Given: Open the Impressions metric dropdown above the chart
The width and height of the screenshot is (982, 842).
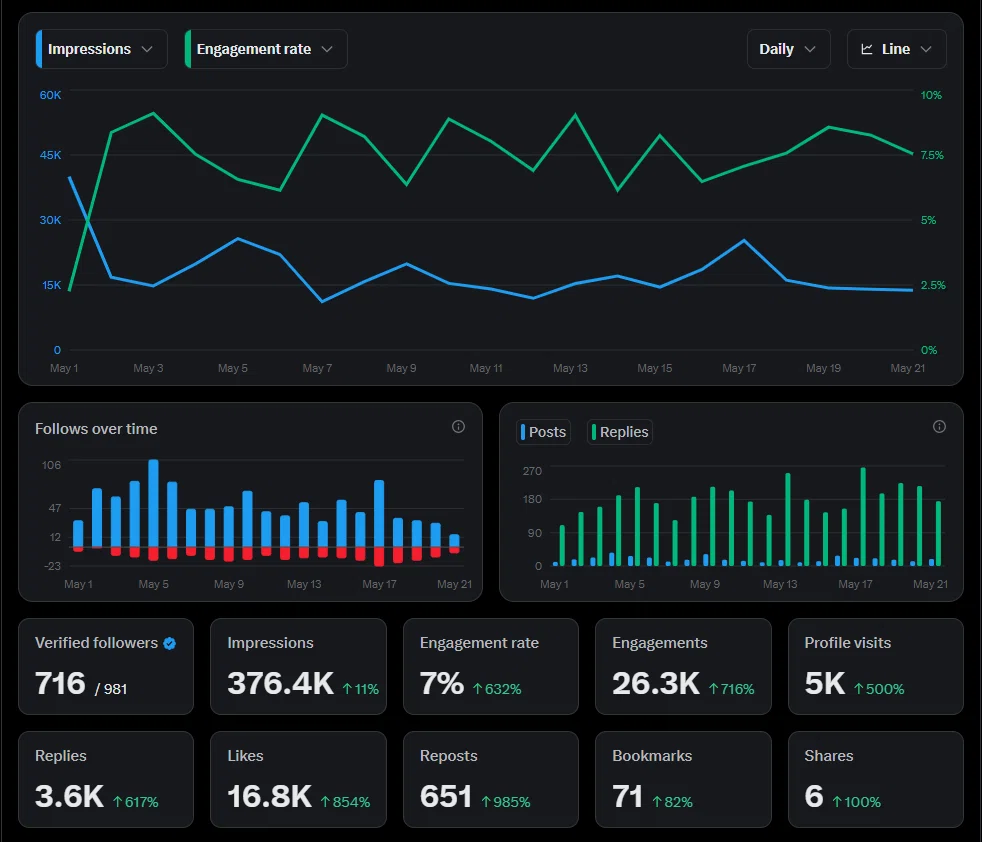Looking at the screenshot, I should click(x=101, y=49).
